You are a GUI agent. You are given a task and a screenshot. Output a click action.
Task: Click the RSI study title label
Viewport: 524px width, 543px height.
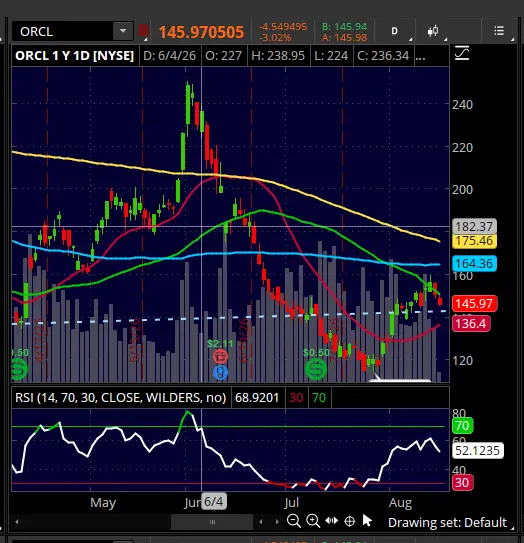pyautogui.click(x=121, y=398)
